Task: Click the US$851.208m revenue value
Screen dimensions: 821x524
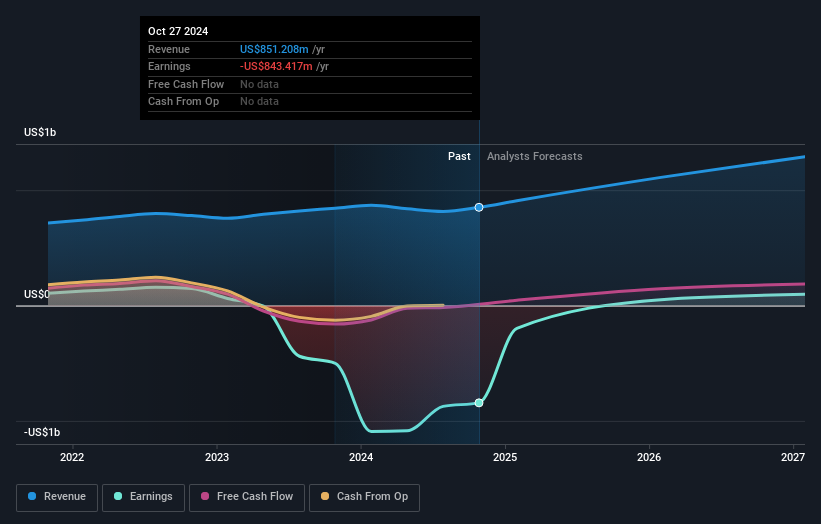Action: (x=274, y=49)
